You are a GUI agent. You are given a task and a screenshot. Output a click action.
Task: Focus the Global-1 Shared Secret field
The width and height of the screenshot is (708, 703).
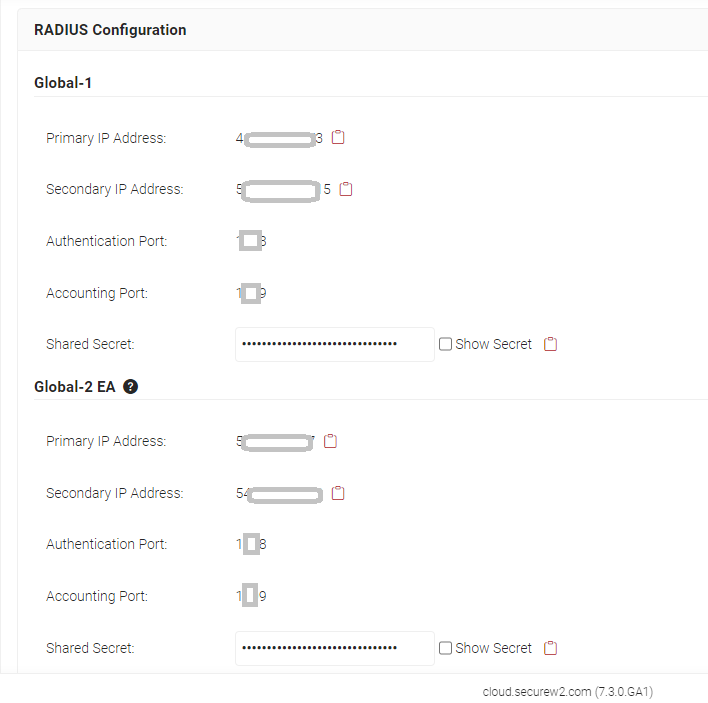[x=334, y=344]
